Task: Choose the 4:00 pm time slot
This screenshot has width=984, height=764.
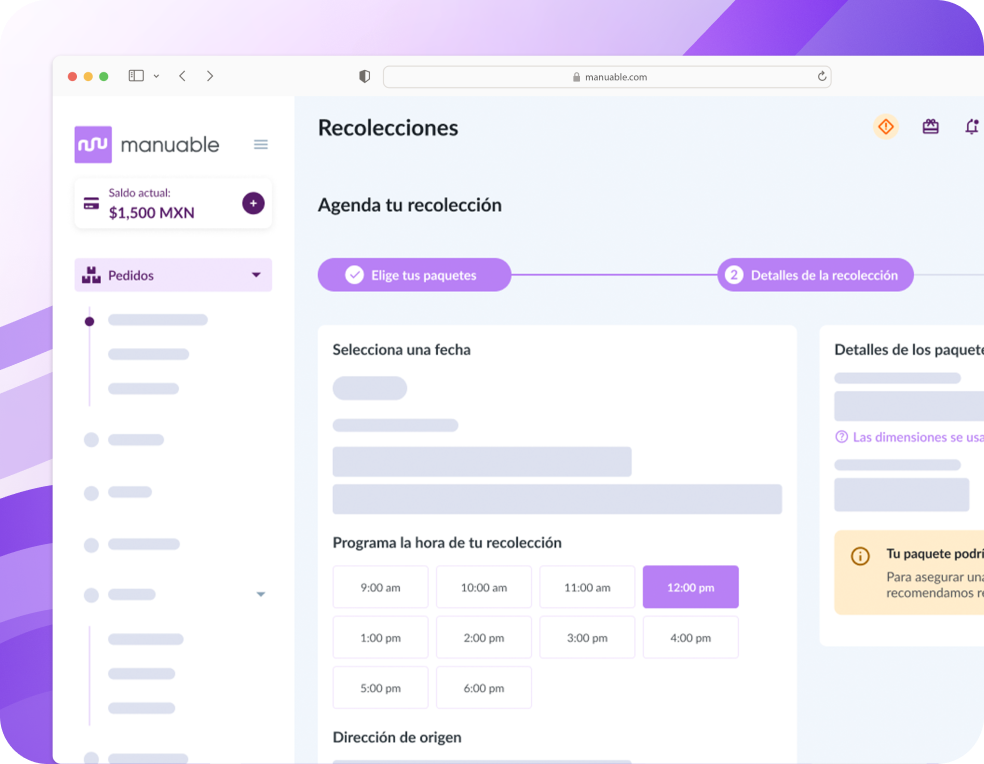Action: pyautogui.click(x=691, y=638)
